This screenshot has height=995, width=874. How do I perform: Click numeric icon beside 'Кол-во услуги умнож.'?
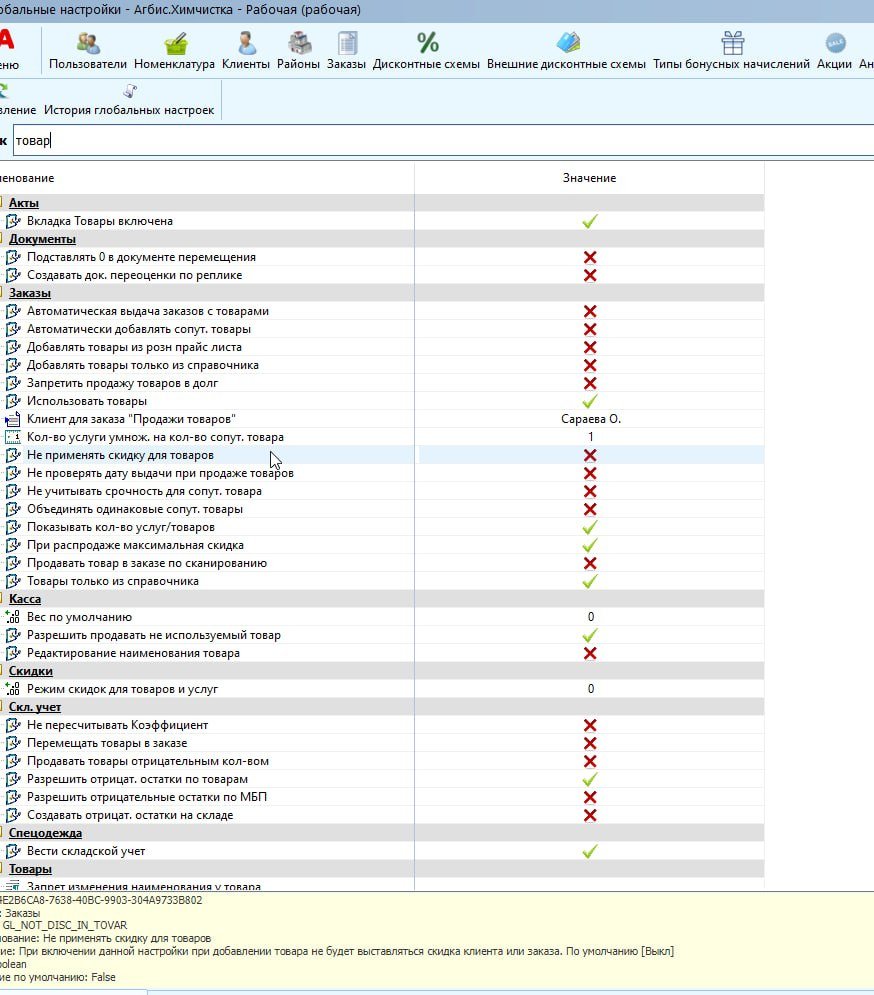pos(13,437)
